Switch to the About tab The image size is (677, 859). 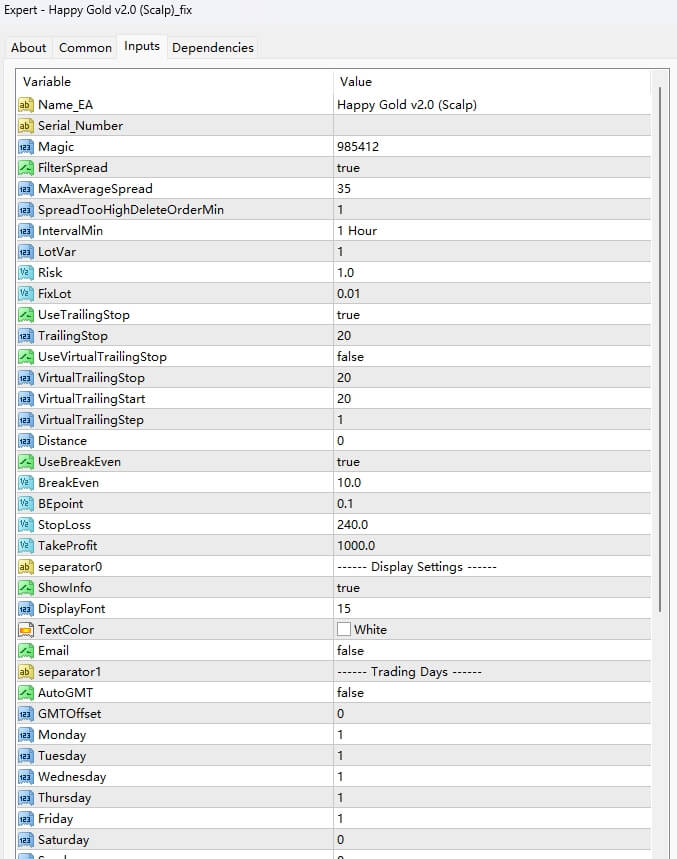point(29,48)
